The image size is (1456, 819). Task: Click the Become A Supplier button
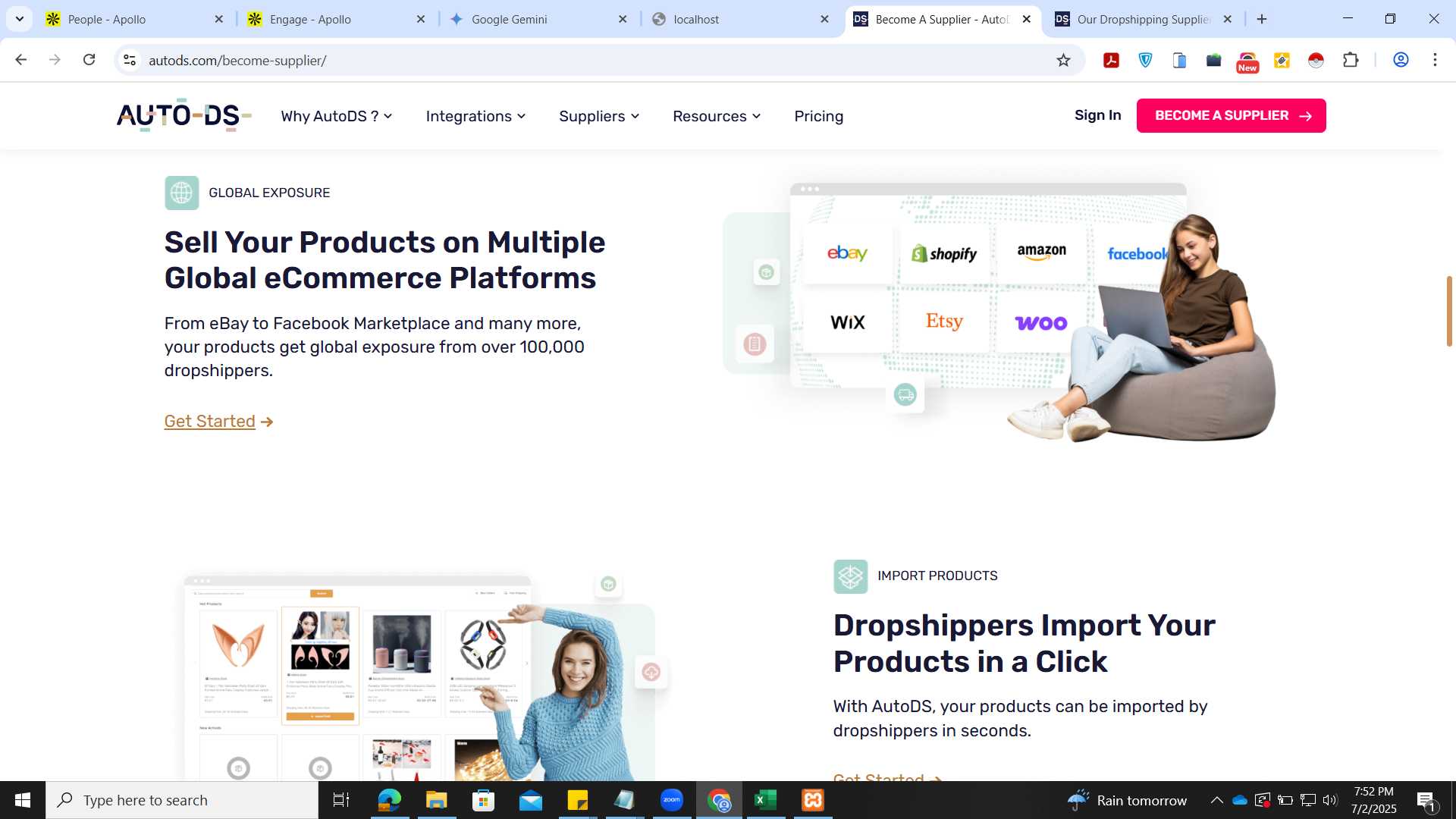click(x=1231, y=115)
